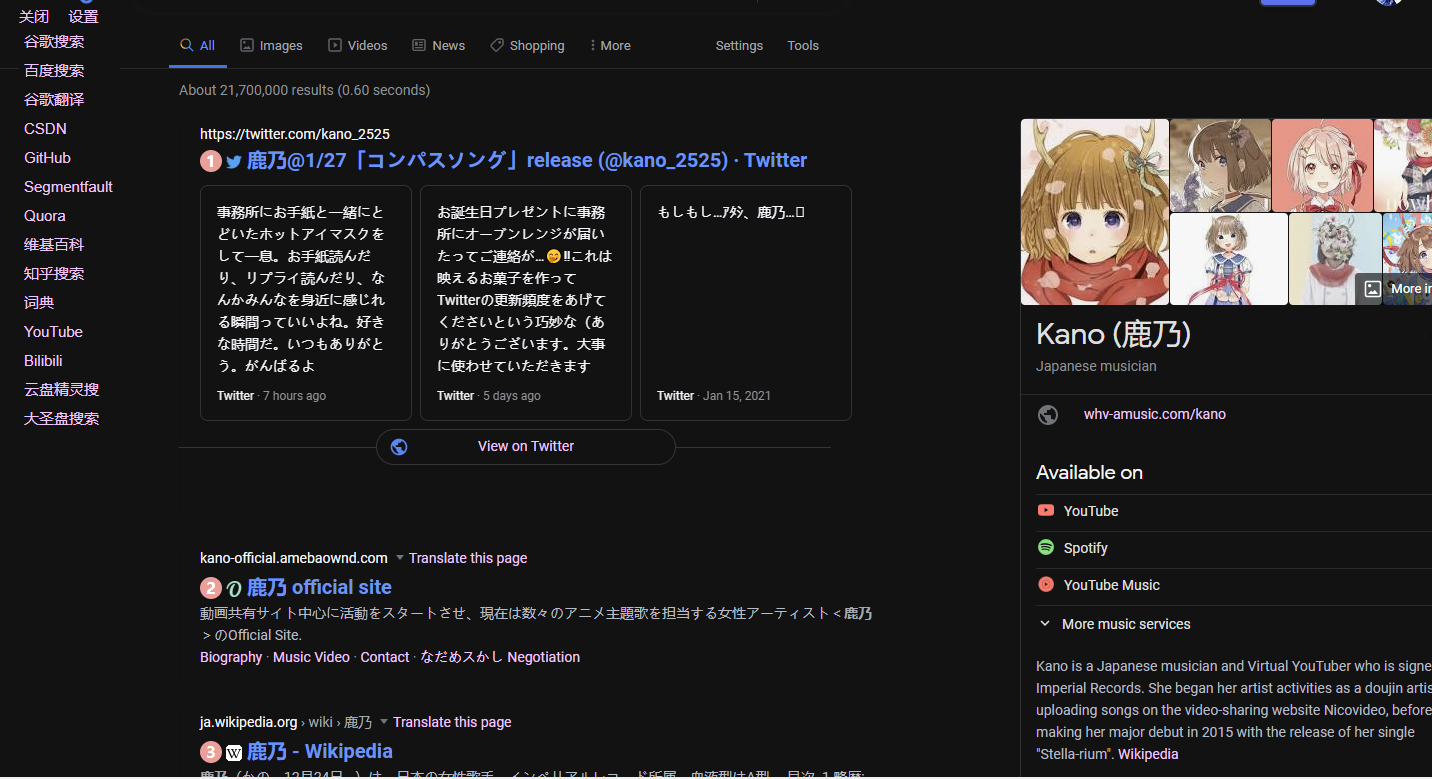Open the なだめスカし Negotiation sitelink
The width and height of the screenshot is (1432, 779).
pos(500,657)
